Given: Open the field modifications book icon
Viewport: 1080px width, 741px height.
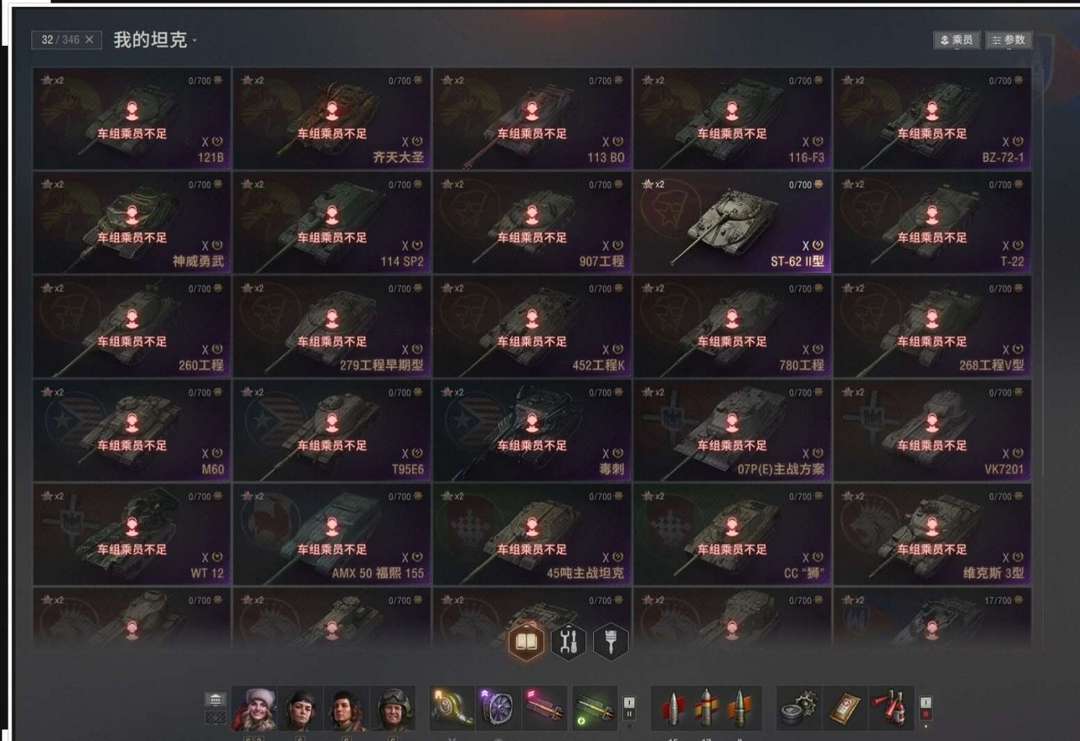Looking at the screenshot, I should [526, 643].
